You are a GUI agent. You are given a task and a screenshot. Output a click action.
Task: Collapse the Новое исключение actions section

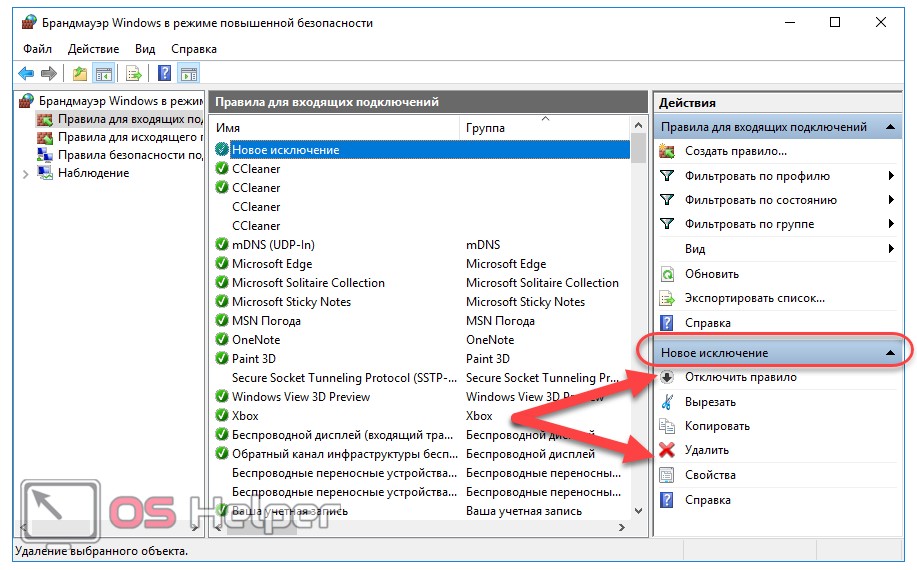point(889,353)
